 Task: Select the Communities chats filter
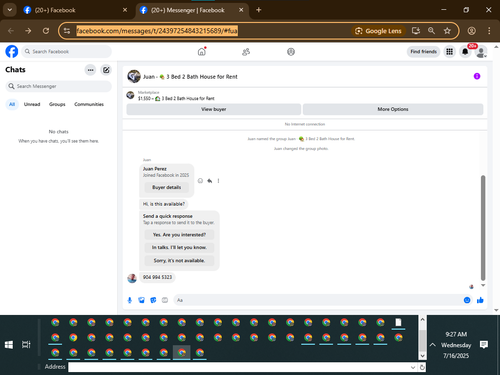coord(89,104)
